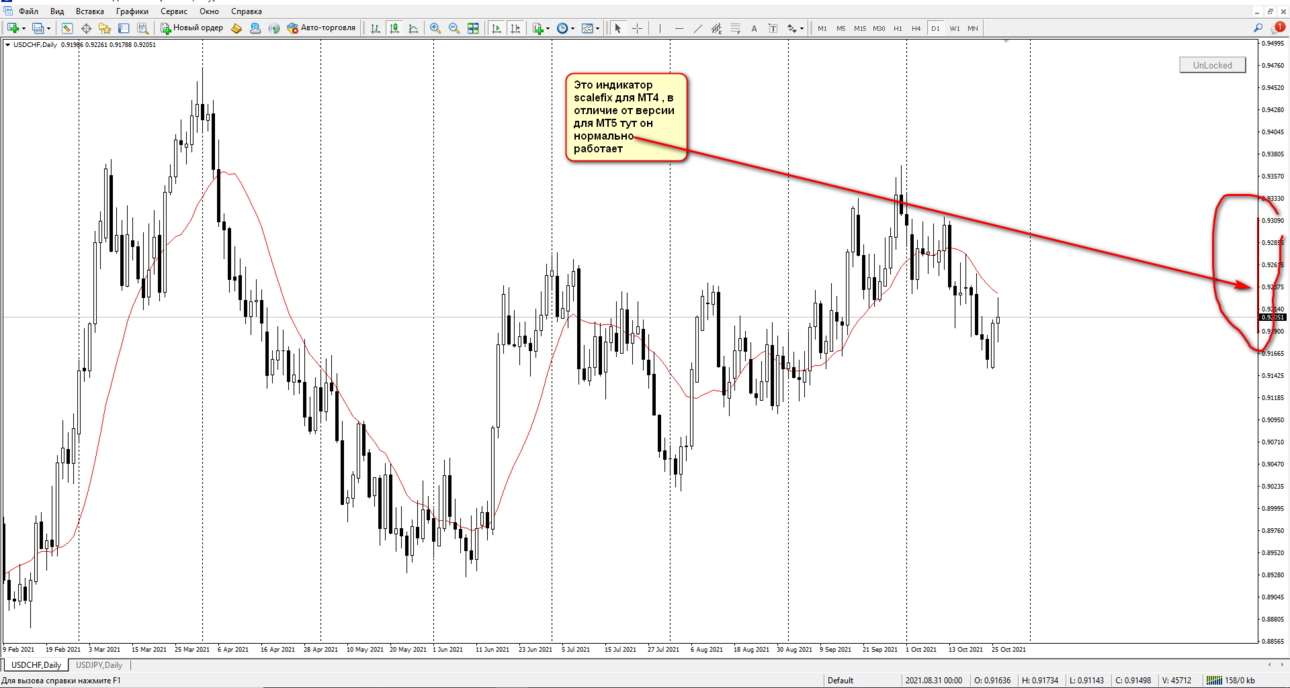Open the Terminal panel

pyautogui.click(x=124, y=28)
